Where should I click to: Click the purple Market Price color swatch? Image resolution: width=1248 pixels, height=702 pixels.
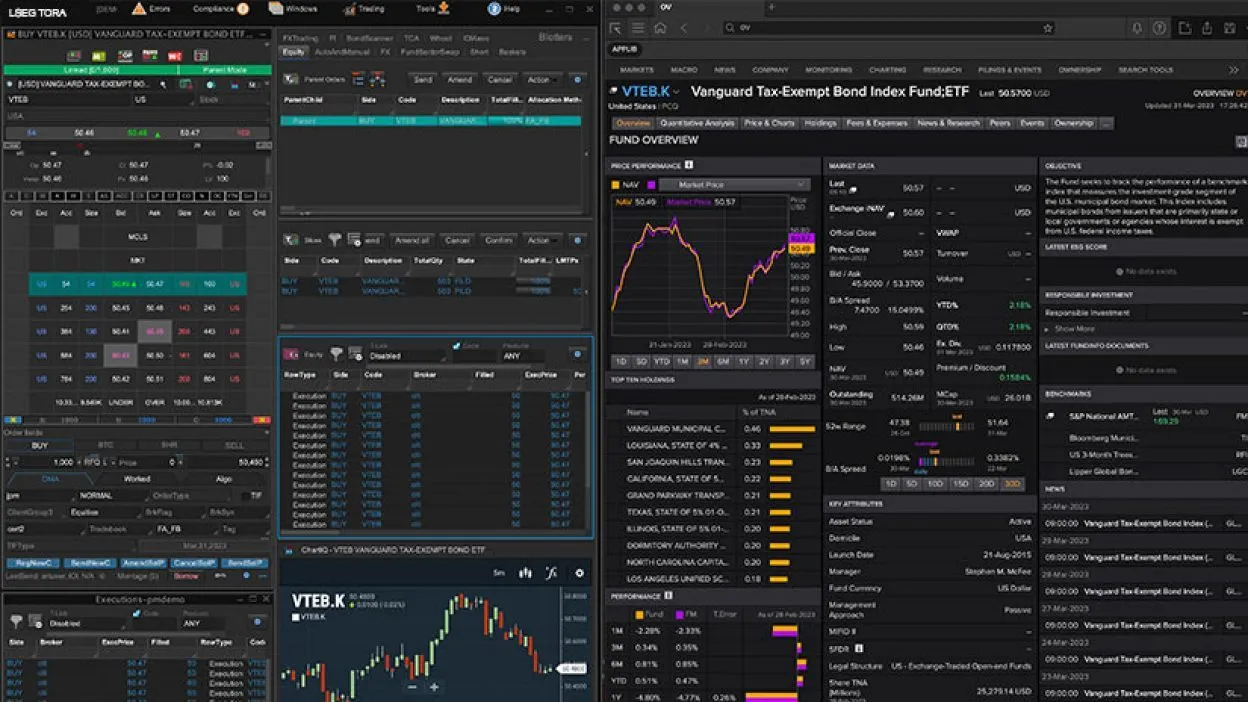pyautogui.click(x=650, y=185)
